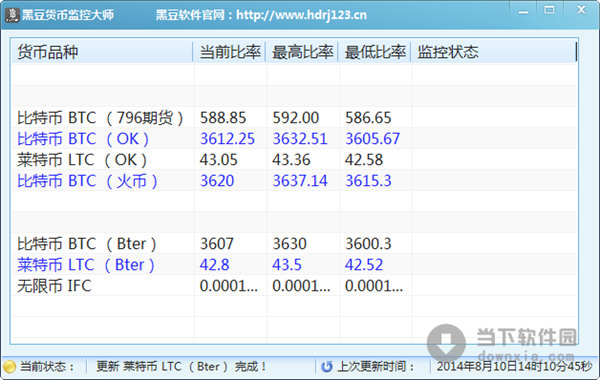Select row 比特币 BTC (Bter)
Screen dimensions: 600x380
[294, 243]
